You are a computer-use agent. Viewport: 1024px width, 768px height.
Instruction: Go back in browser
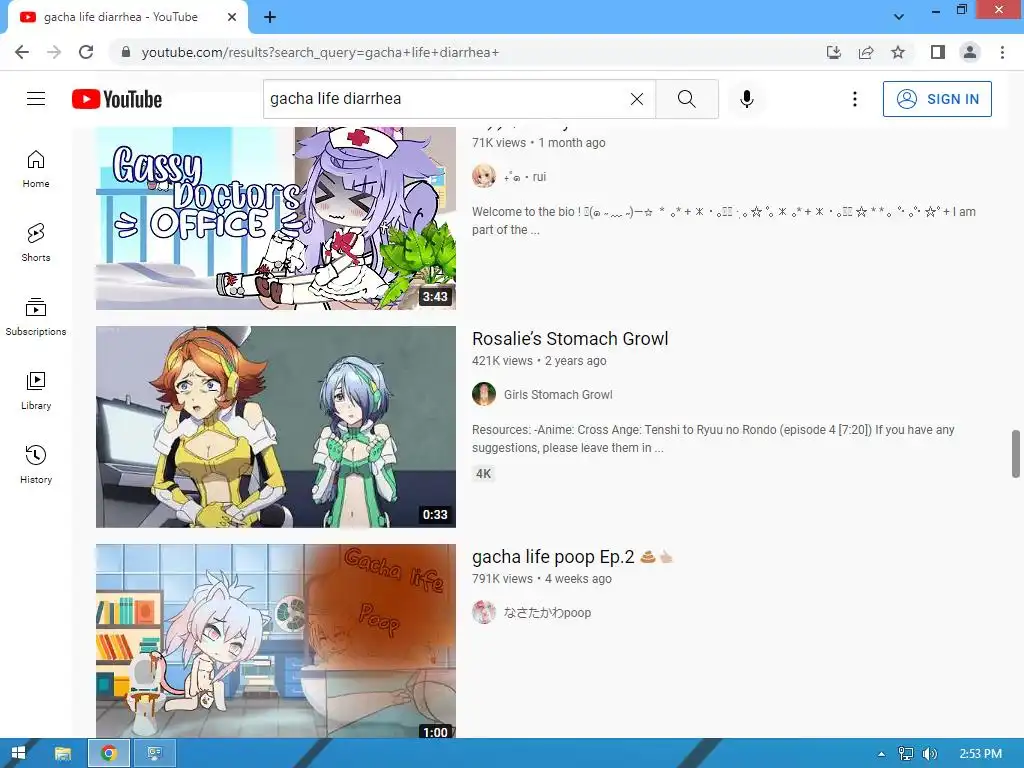[x=22, y=52]
